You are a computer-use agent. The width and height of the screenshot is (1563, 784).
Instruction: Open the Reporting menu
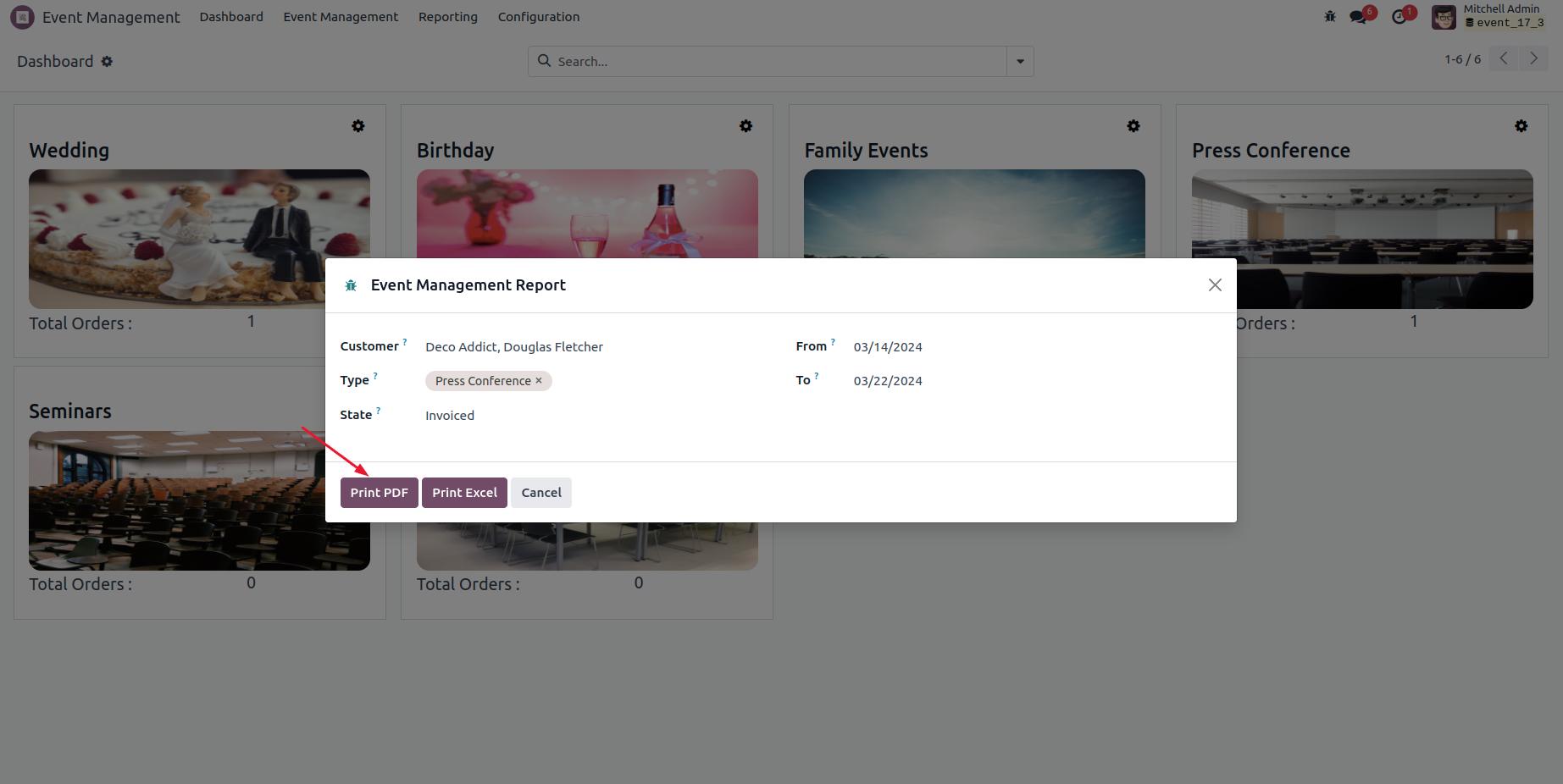tap(447, 17)
